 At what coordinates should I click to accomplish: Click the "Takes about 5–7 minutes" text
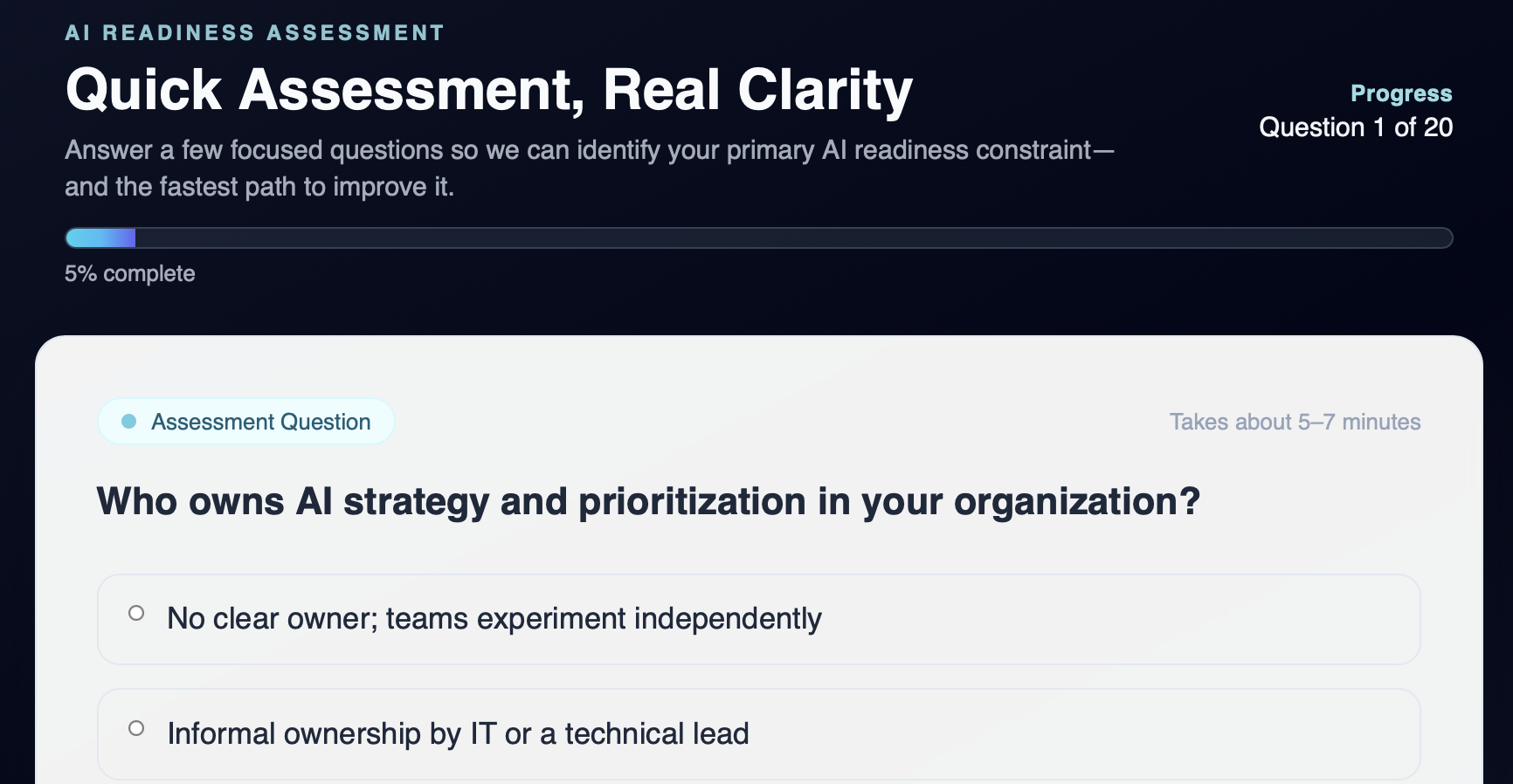[1295, 422]
